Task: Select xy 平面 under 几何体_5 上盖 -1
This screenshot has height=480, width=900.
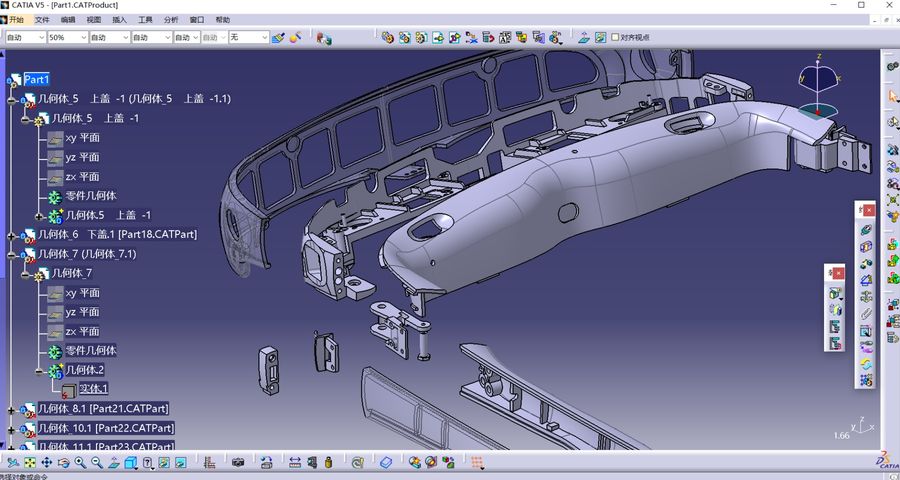Action: 82,138
